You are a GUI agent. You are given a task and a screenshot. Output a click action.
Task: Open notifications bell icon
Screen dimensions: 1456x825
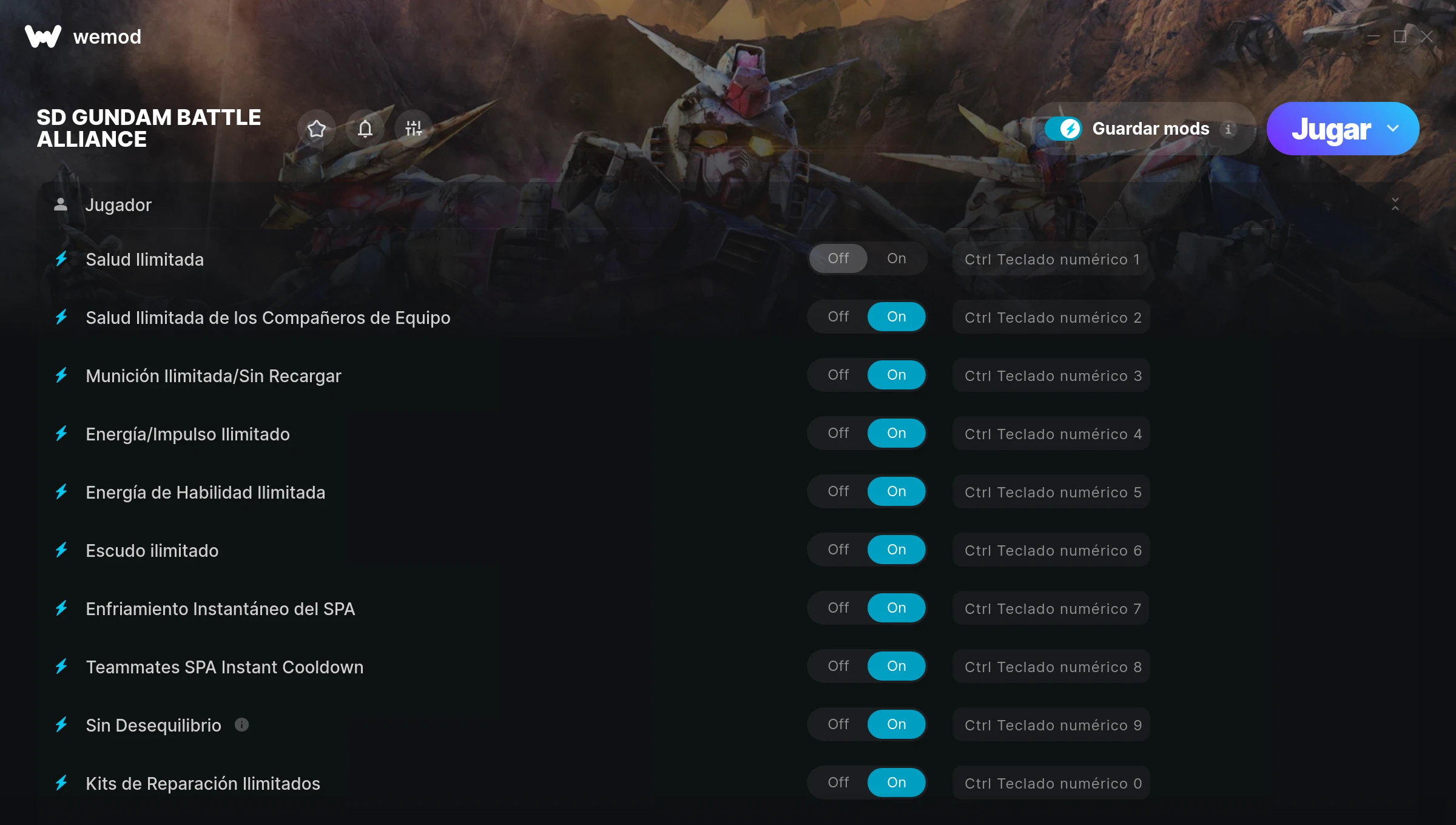click(x=365, y=129)
